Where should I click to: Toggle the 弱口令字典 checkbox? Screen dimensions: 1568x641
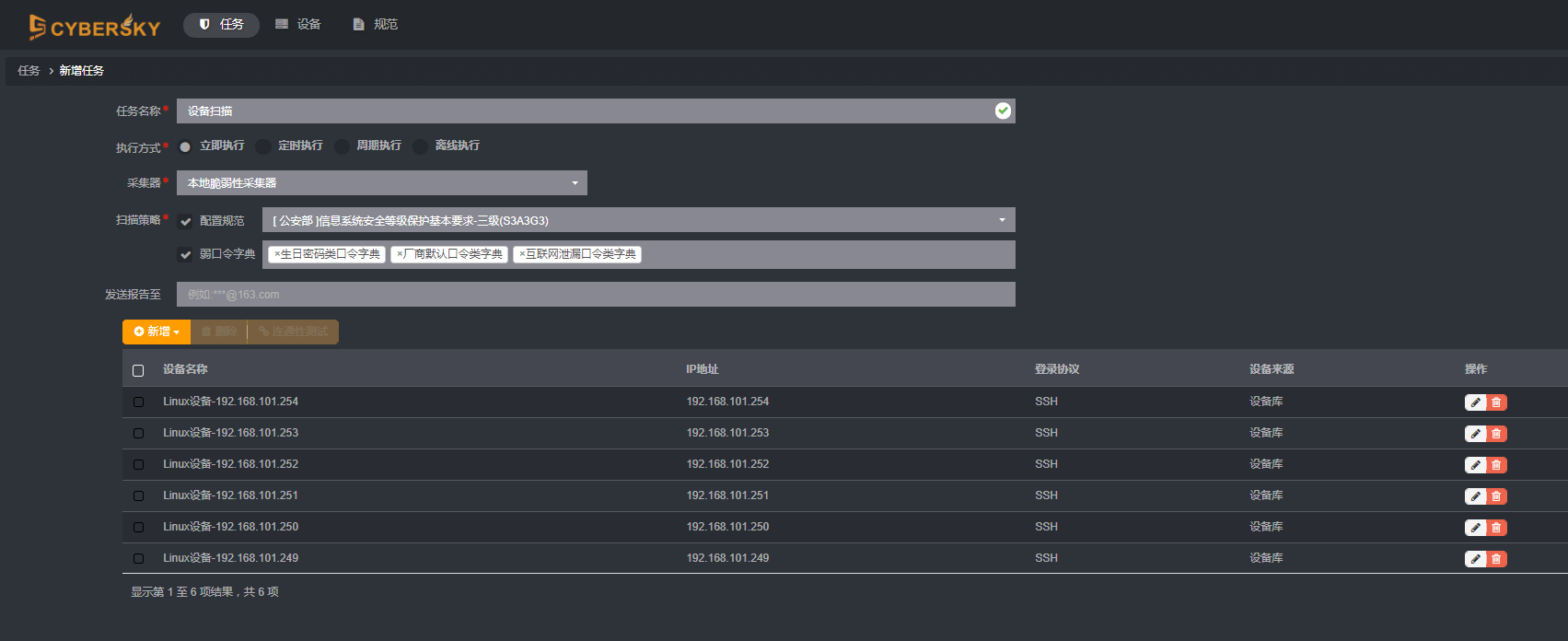tap(186, 254)
